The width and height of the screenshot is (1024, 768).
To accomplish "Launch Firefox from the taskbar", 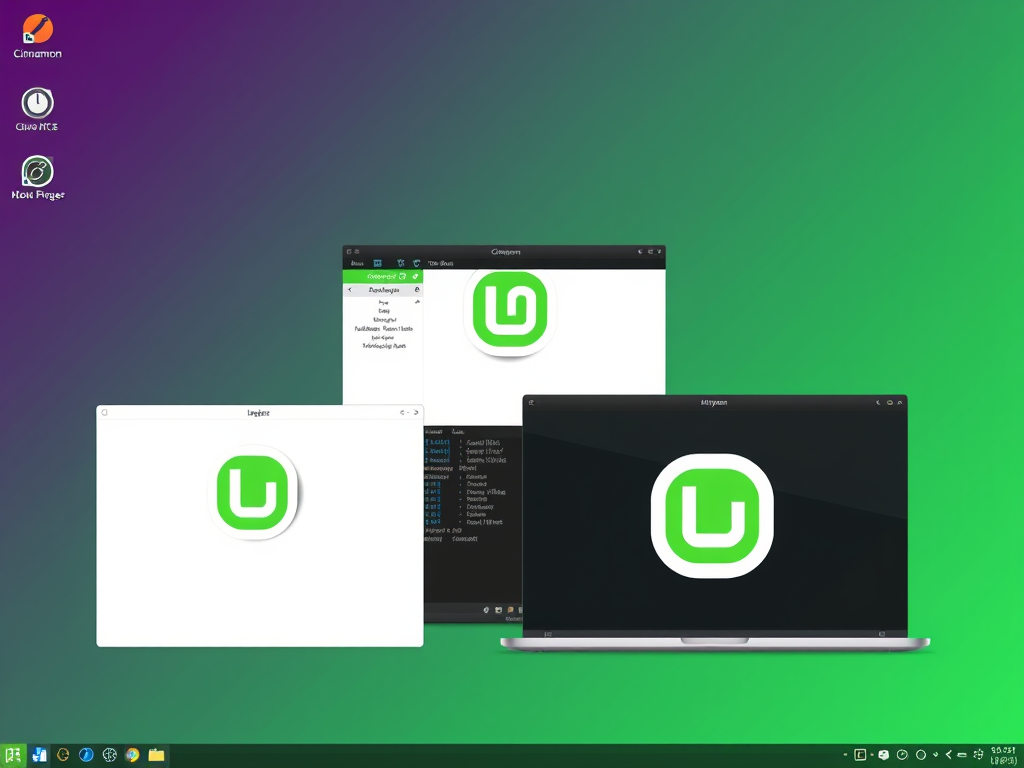I will point(133,754).
